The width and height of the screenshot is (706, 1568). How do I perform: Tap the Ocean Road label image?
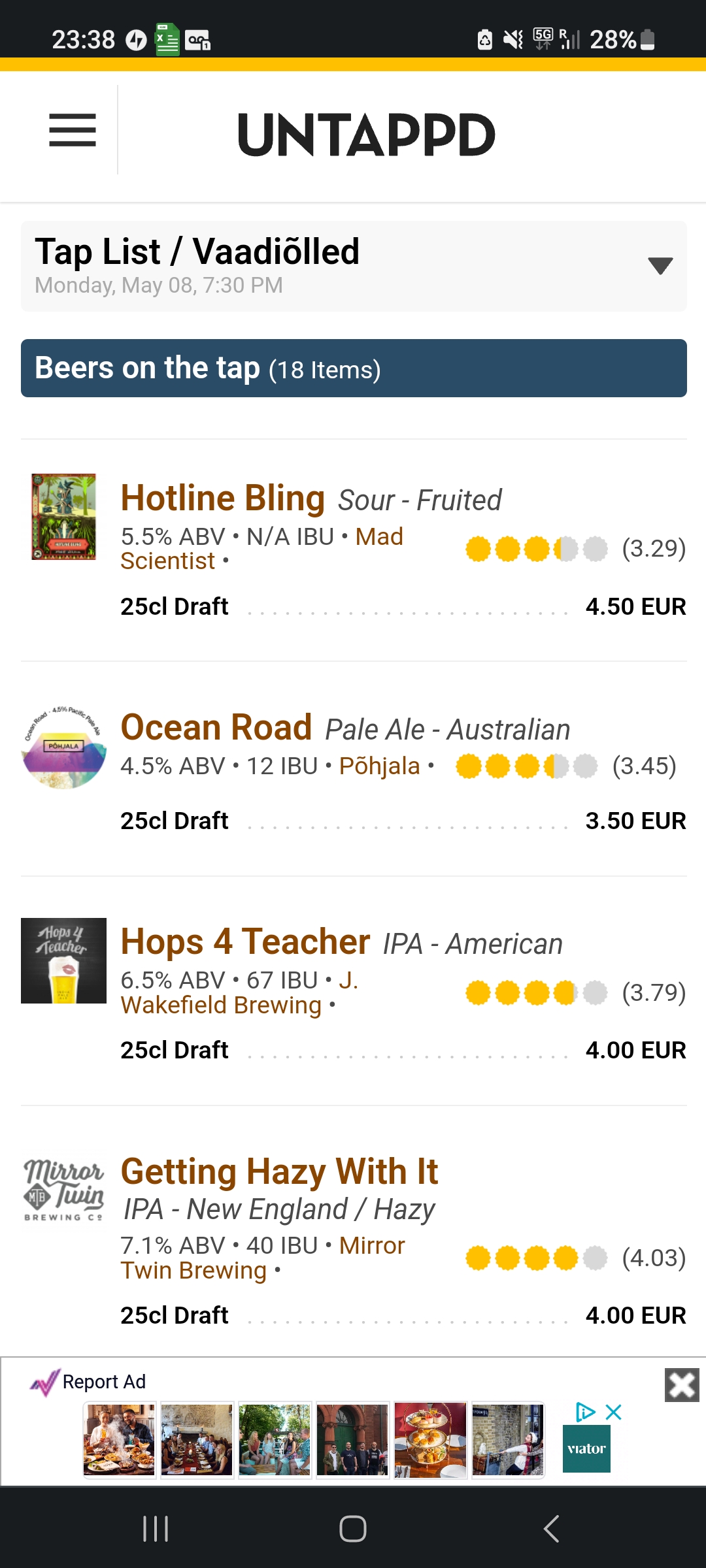63,747
